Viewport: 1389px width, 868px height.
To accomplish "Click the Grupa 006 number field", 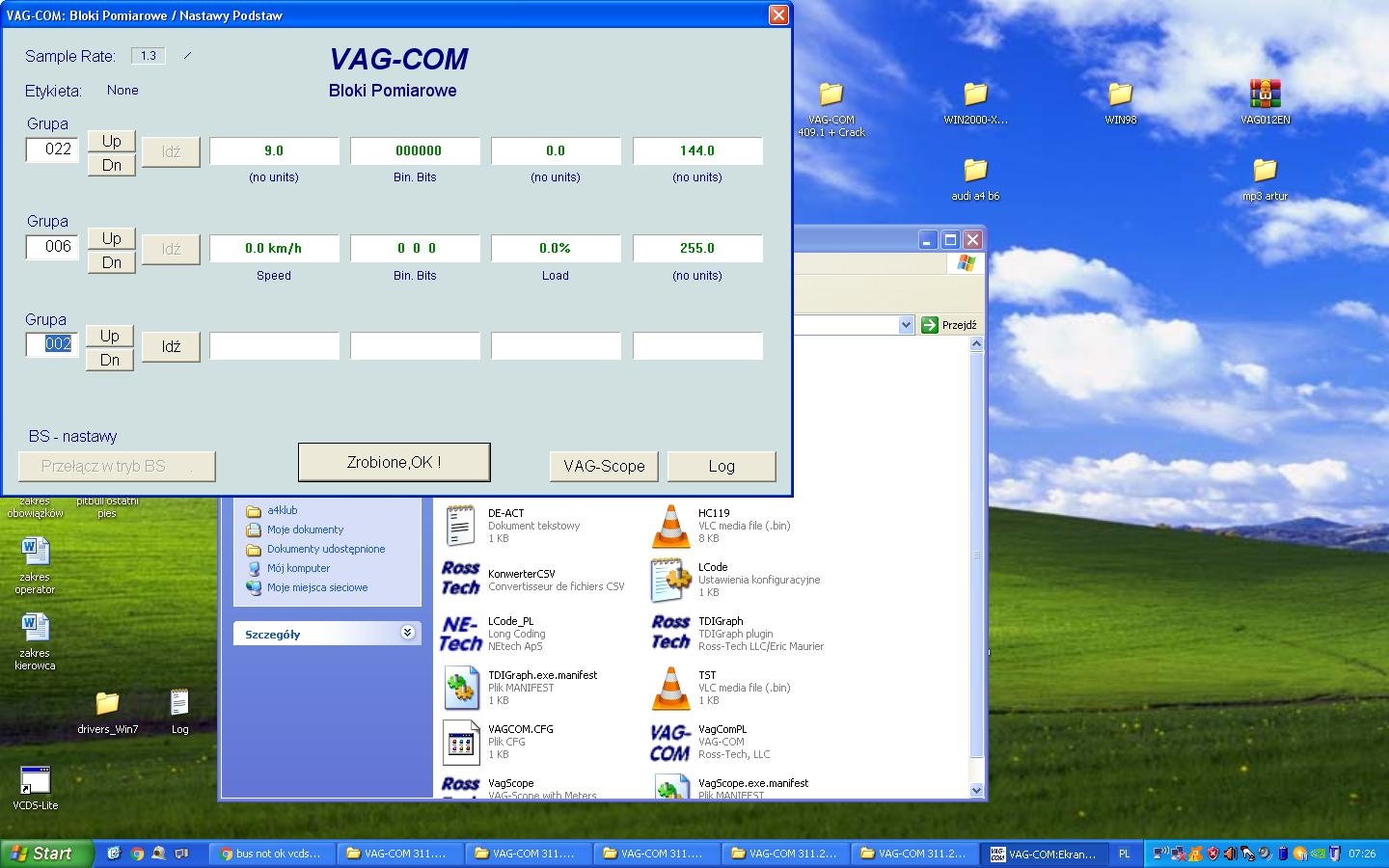I will (52, 247).
